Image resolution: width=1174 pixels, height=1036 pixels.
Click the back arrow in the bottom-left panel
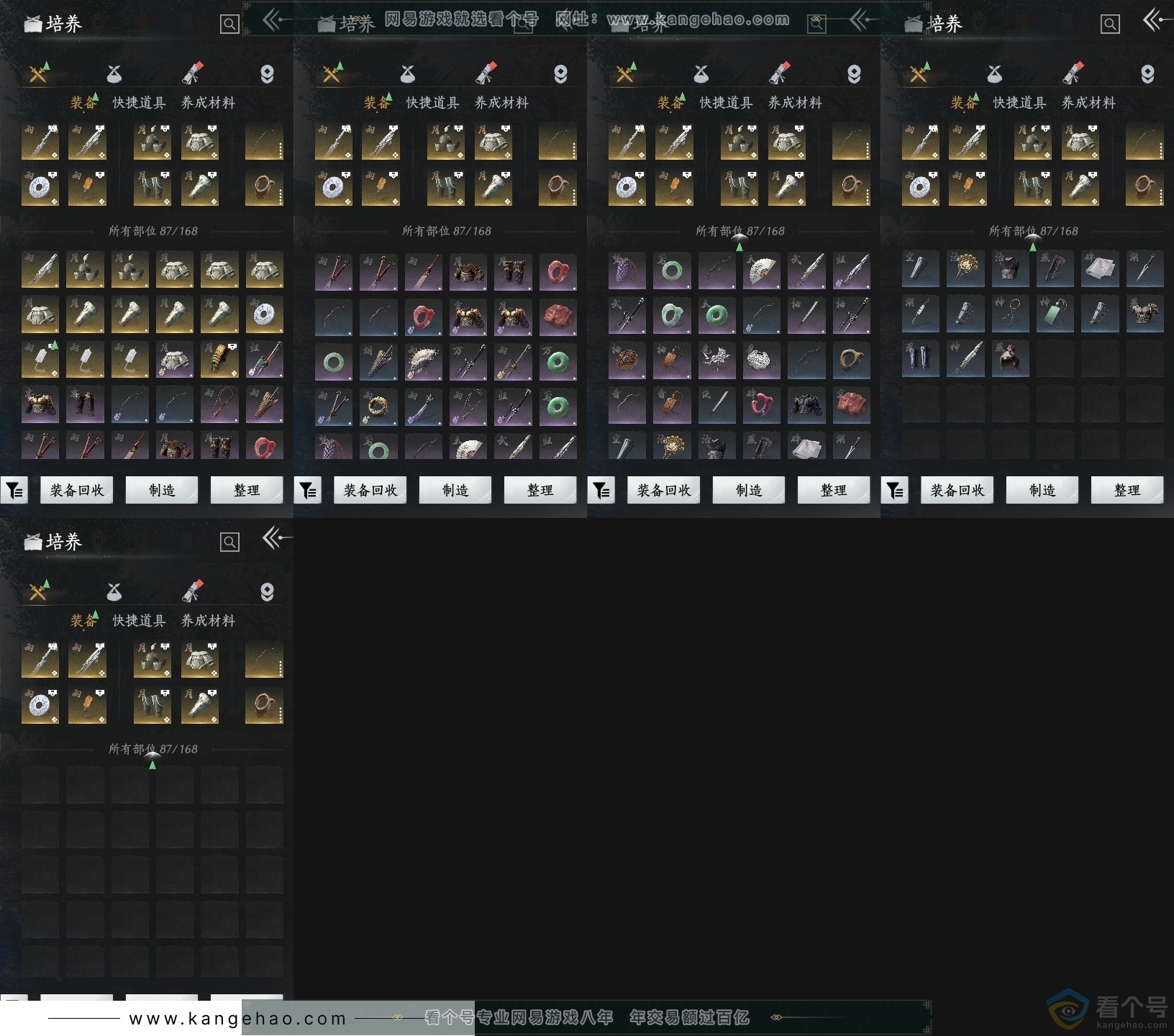tap(276, 538)
